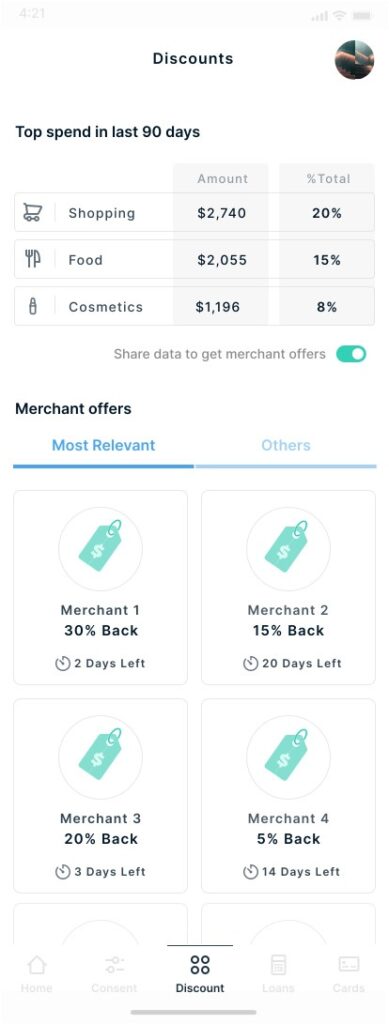The image size is (389, 1024).
Task: Tap the Food fork and knife icon
Action: click(x=33, y=259)
